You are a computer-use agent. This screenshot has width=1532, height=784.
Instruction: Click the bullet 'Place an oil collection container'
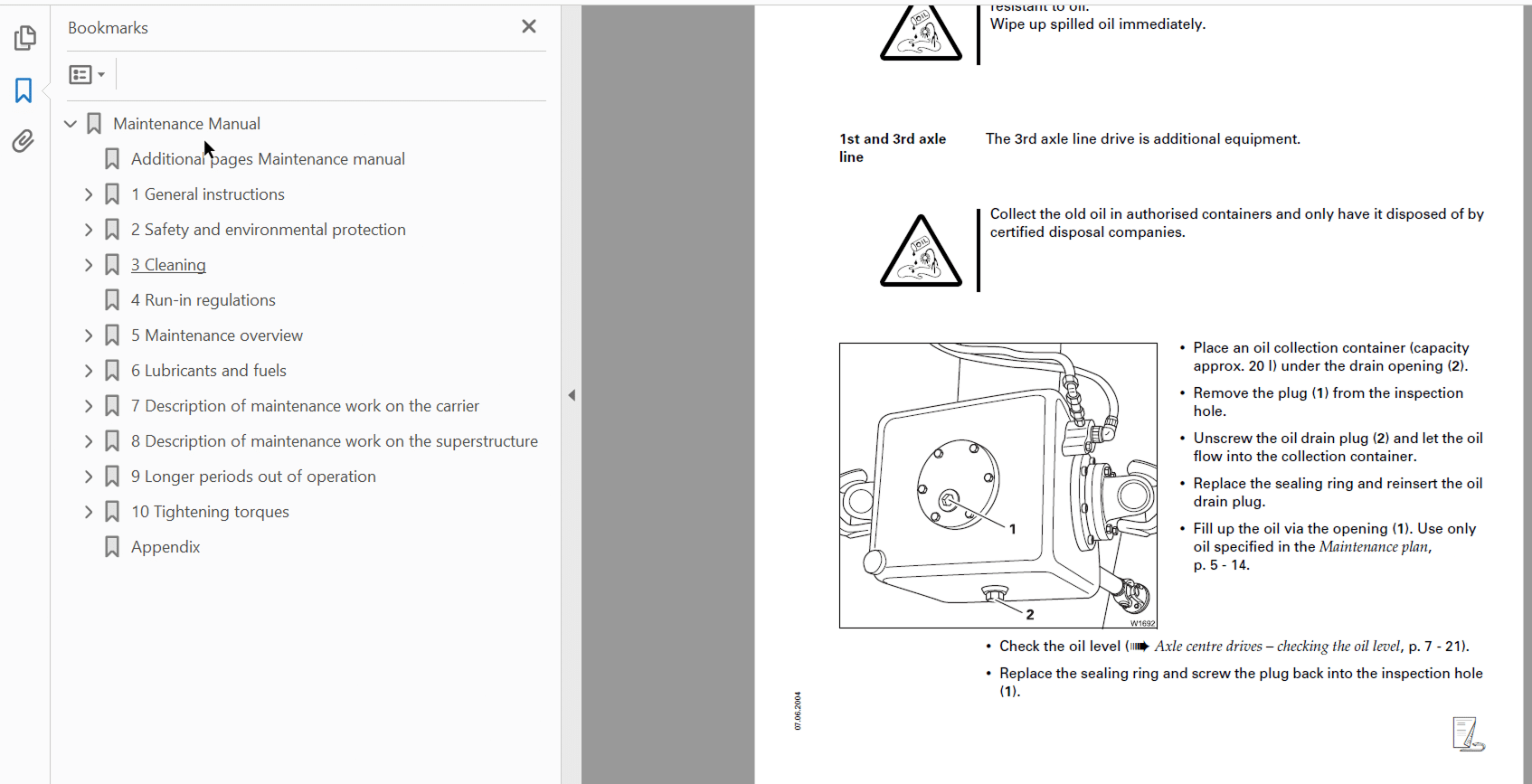(1330, 357)
